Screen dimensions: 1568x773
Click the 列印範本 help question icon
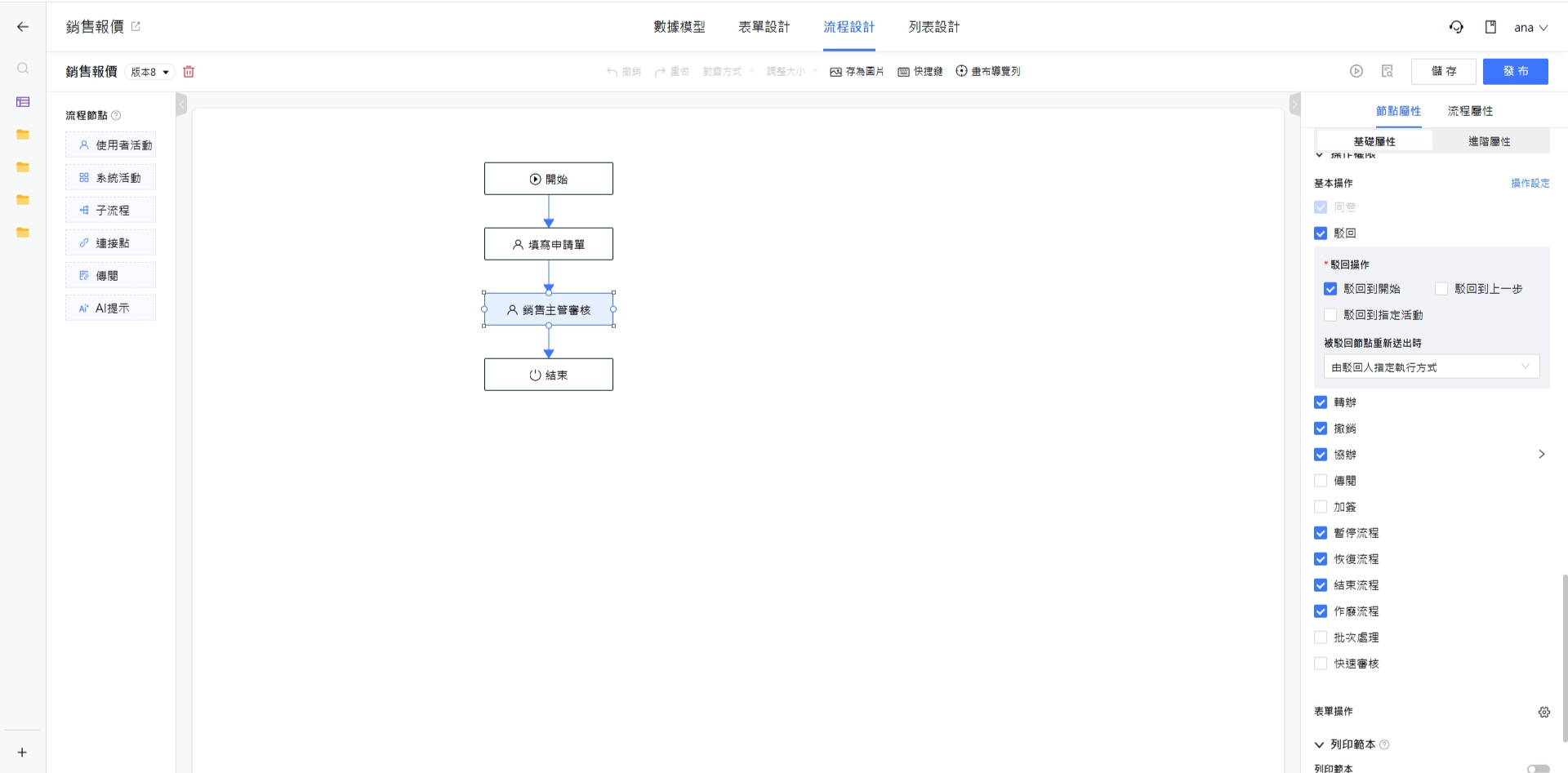tap(1384, 744)
